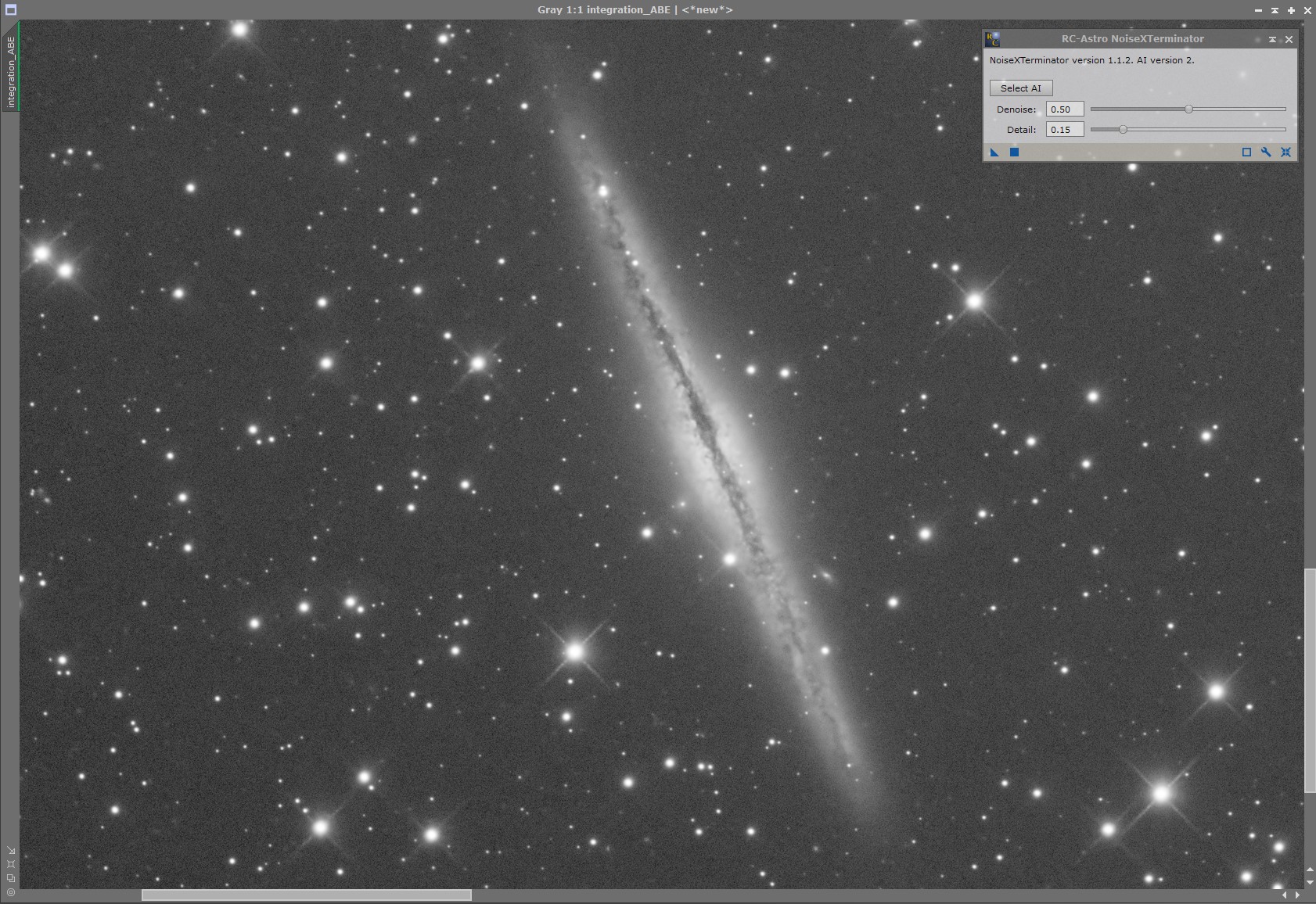
Task: Click the New Instance triangle icon
Action: point(994,152)
